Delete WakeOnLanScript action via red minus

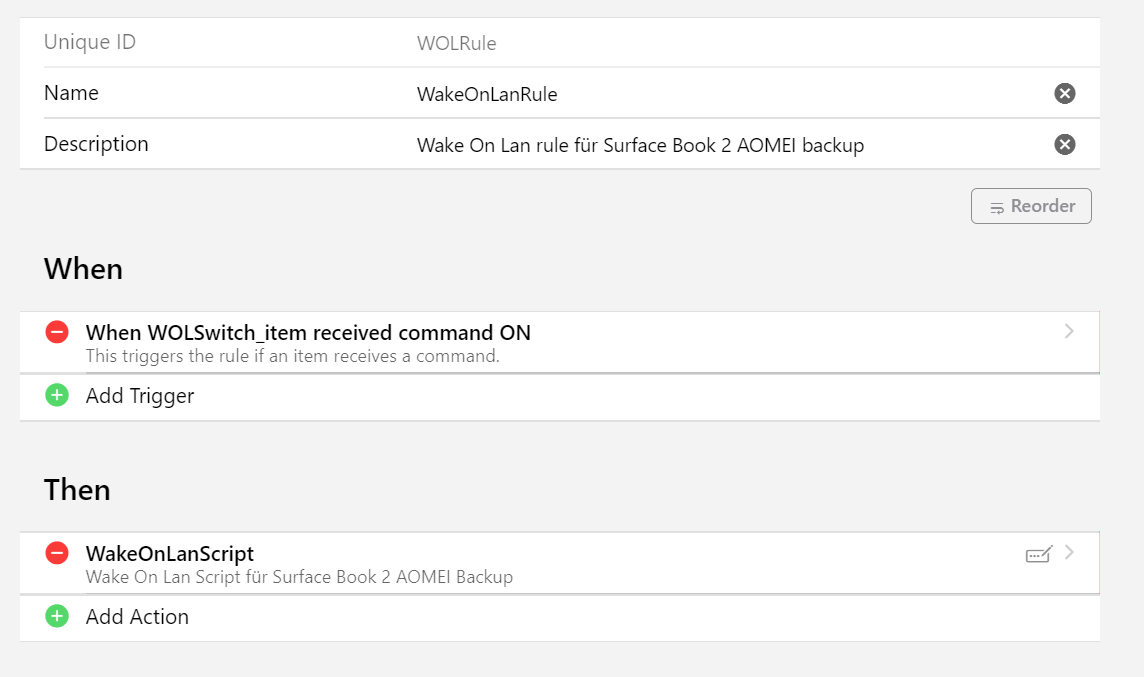(x=57, y=553)
